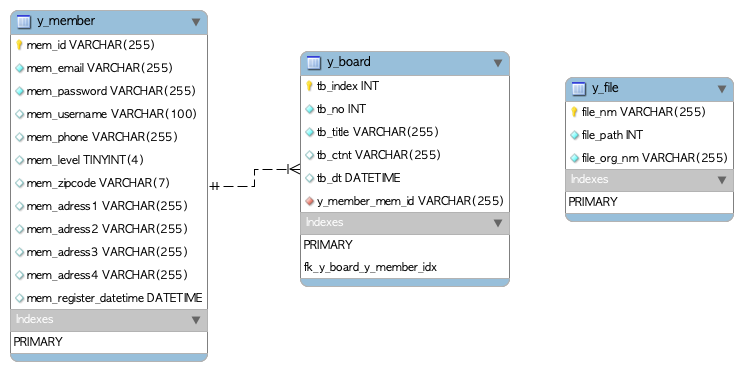Click the y_board table icon
Image resolution: width=743 pixels, height=371 pixels.
point(314,63)
